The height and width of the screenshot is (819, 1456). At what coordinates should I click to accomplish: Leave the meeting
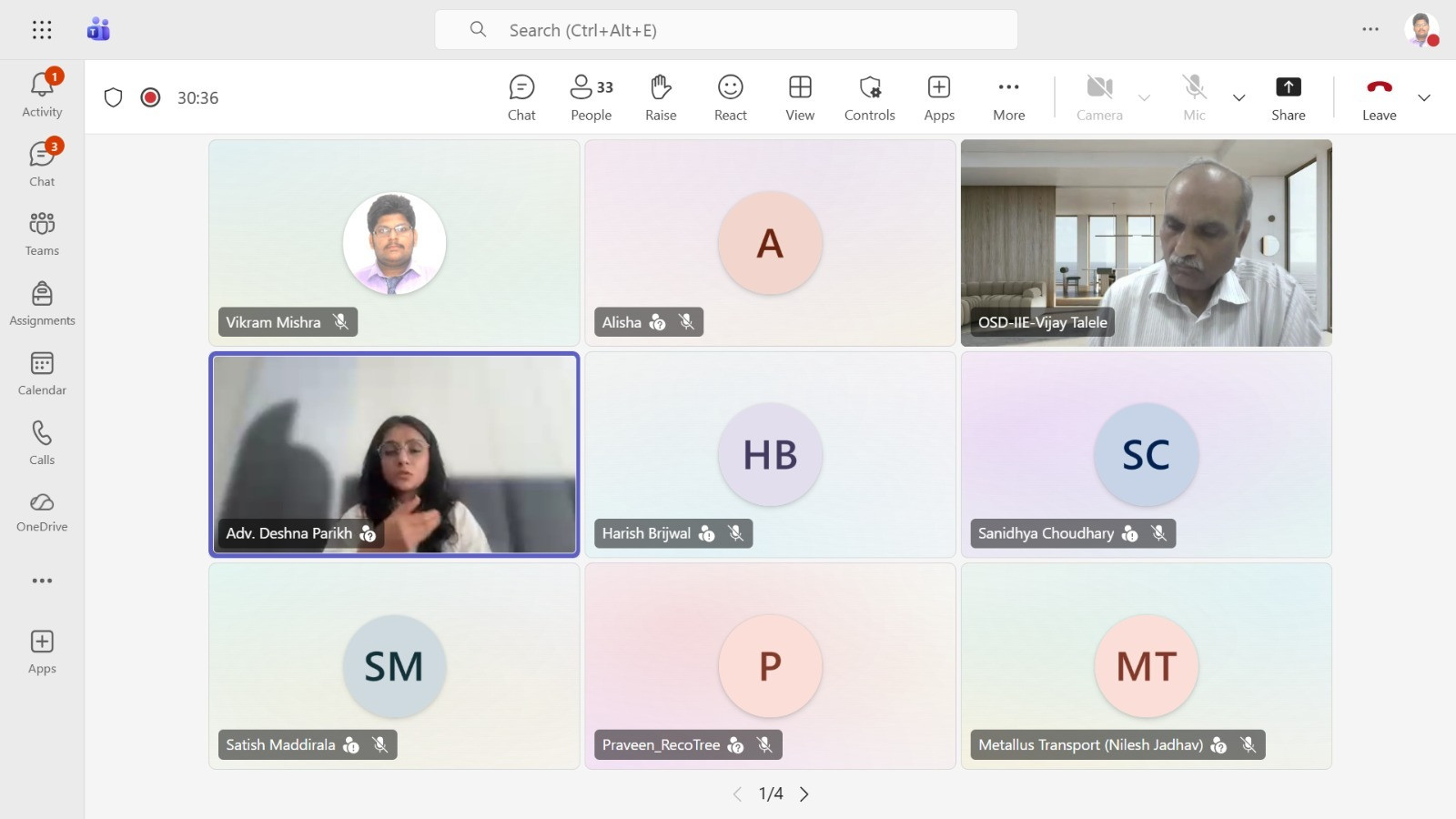click(1379, 97)
